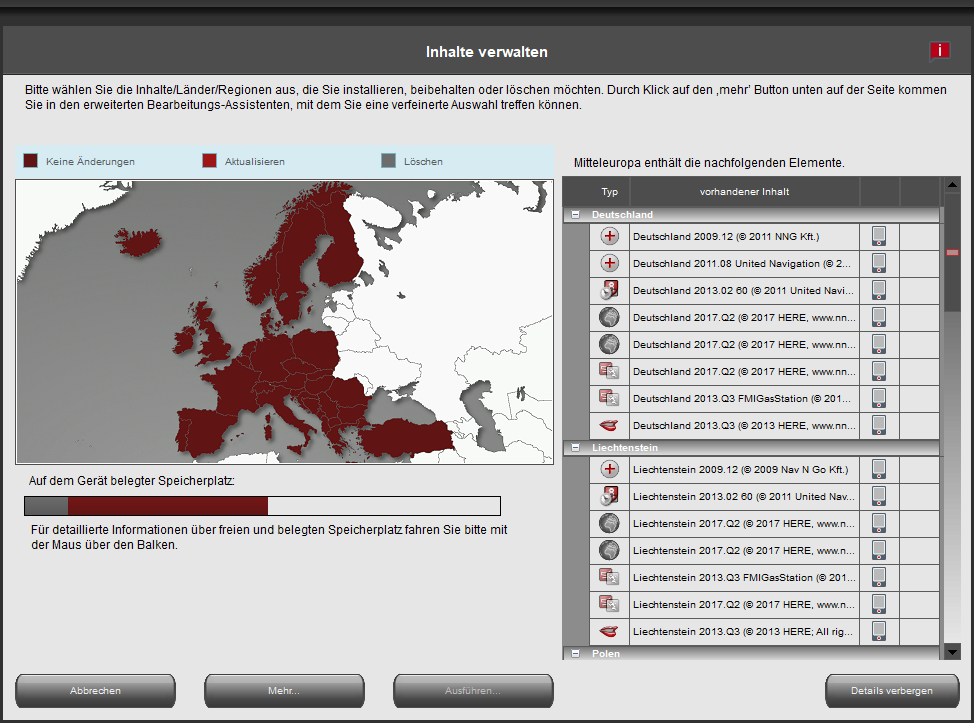
Task: Click the lips icon for Liechtenstein 2013.Q3
Action: click(610, 631)
